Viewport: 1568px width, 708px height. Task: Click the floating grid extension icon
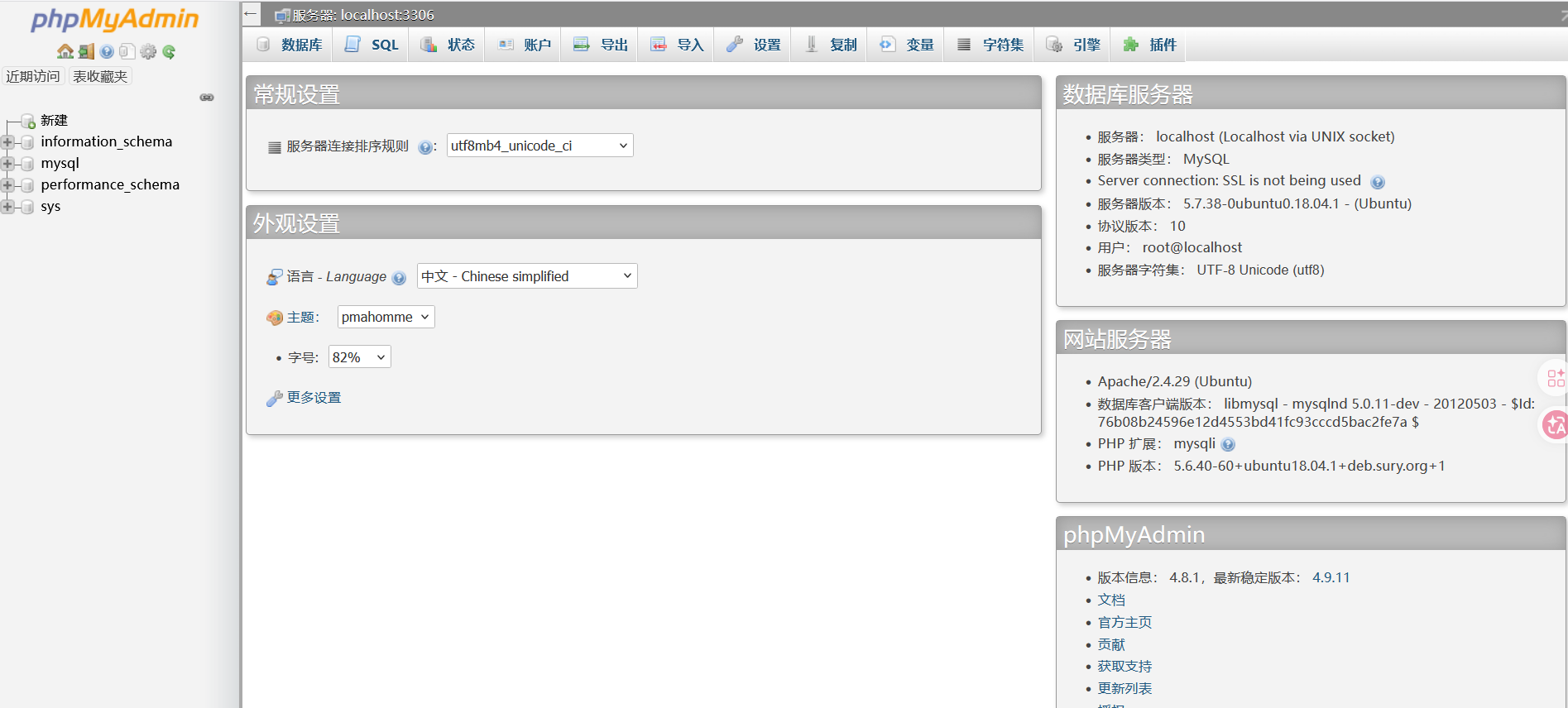click(1555, 378)
